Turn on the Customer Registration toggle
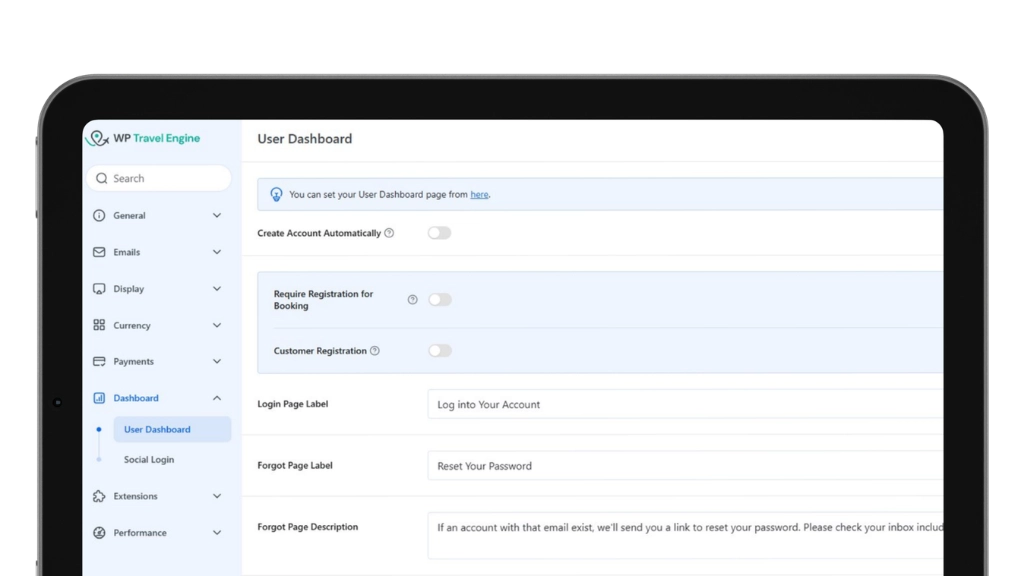Viewport: 1024px width, 576px height. click(x=439, y=351)
